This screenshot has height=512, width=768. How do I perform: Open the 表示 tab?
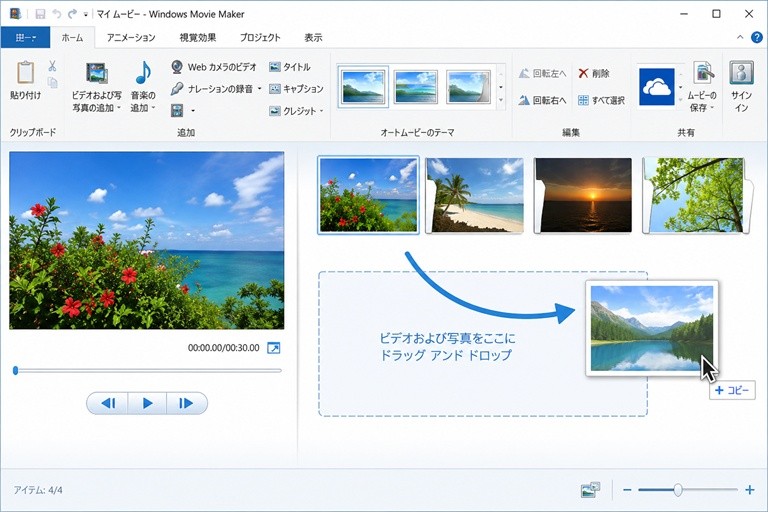tap(313, 38)
